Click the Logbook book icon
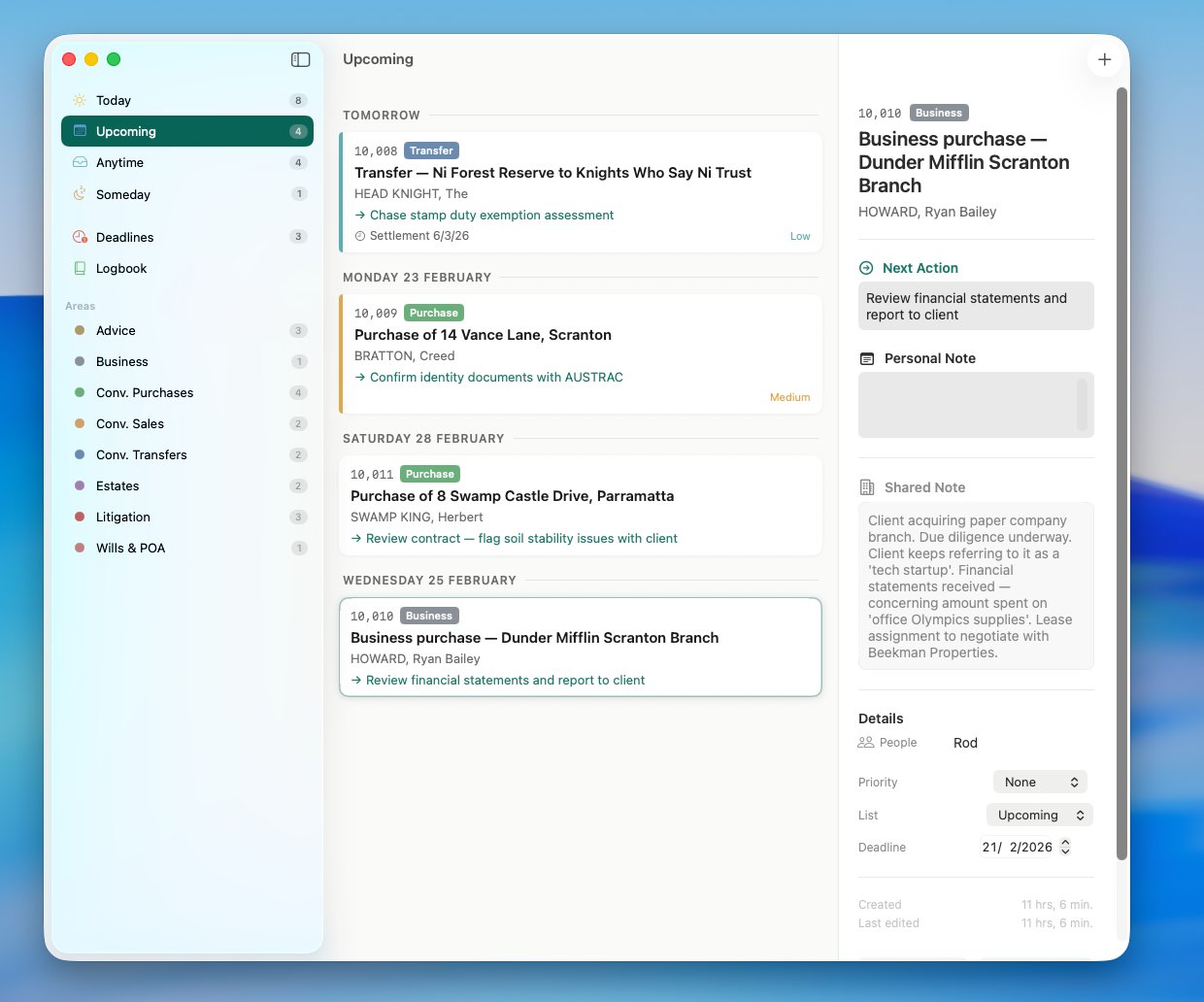The height and width of the screenshot is (1002, 1204). [x=78, y=268]
